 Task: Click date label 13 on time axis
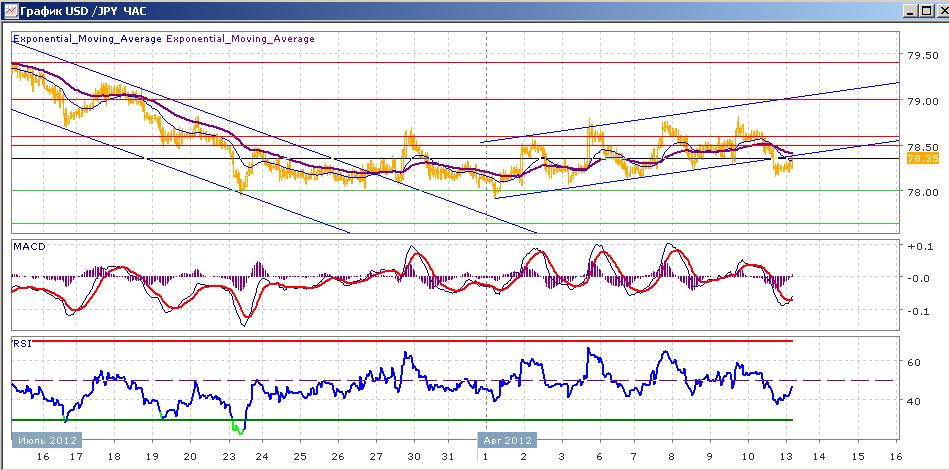(786, 455)
